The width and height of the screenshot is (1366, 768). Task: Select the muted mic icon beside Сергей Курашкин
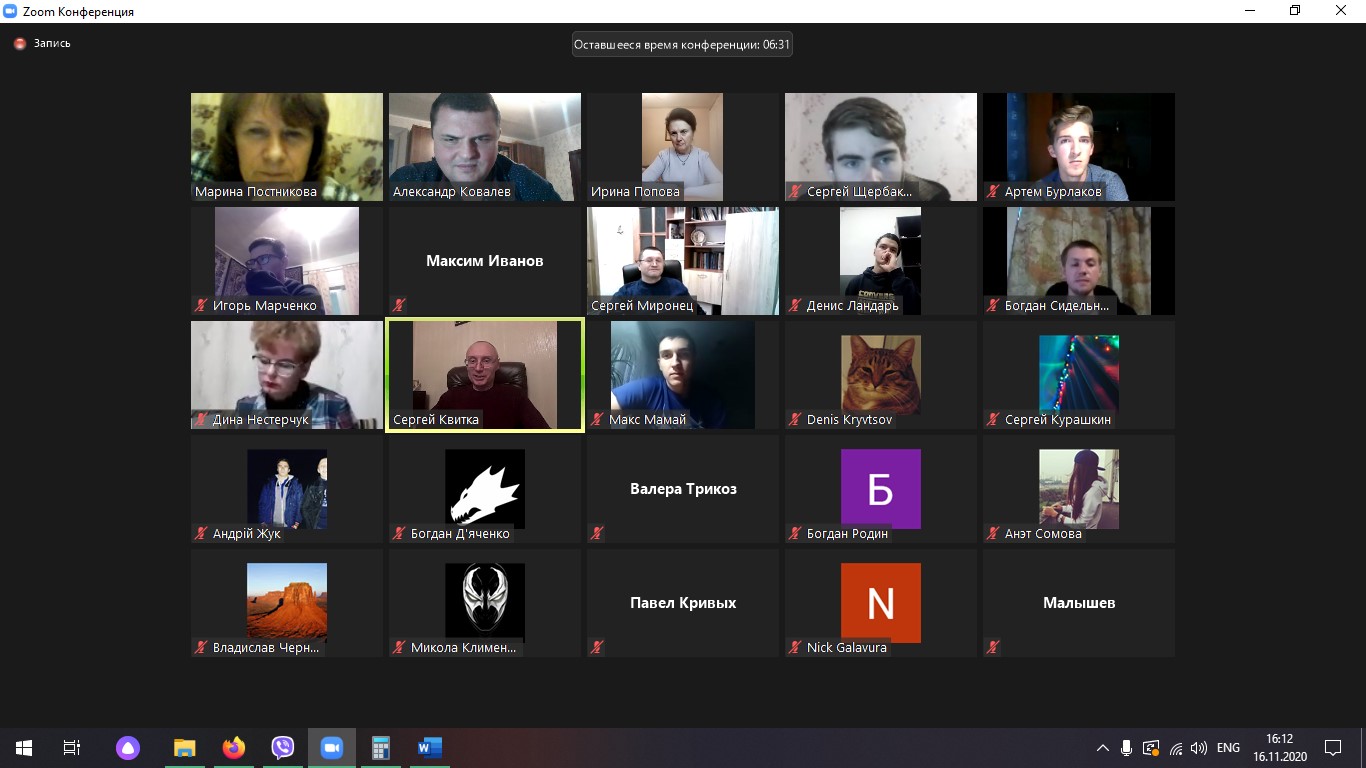[x=994, y=420]
